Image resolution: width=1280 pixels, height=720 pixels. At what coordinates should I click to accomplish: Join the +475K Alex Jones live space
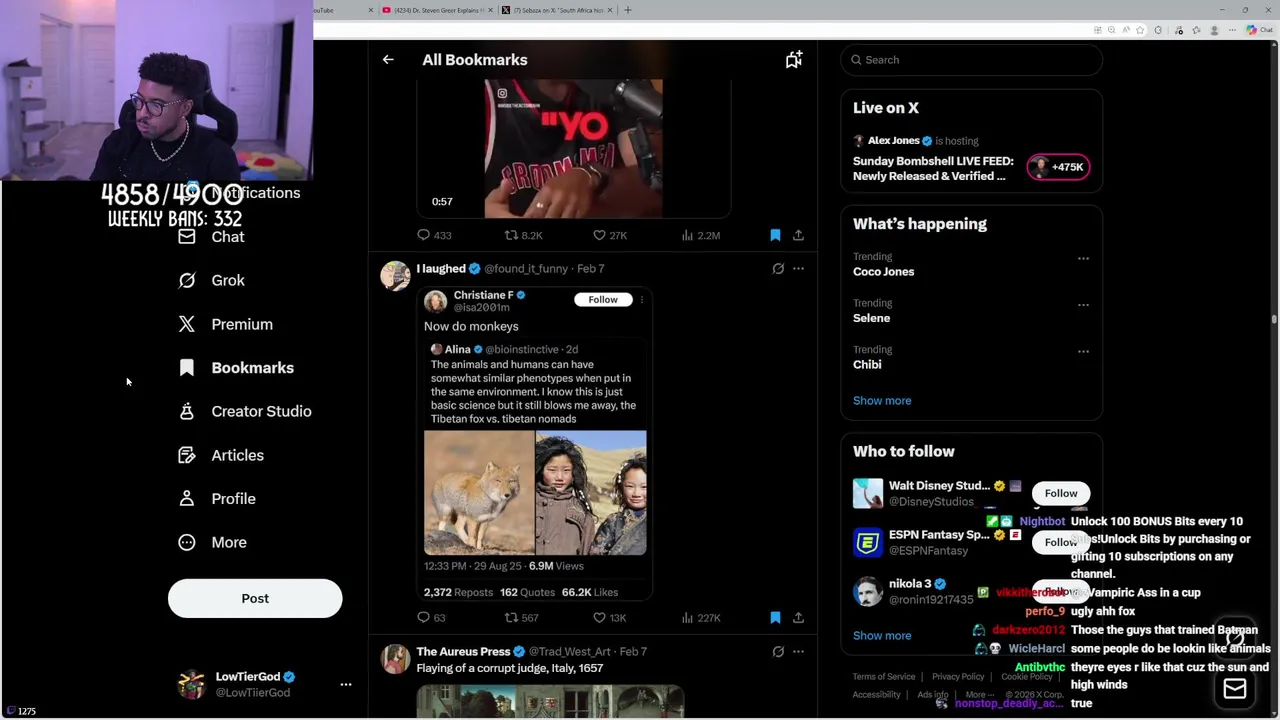tap(1058, 167)
